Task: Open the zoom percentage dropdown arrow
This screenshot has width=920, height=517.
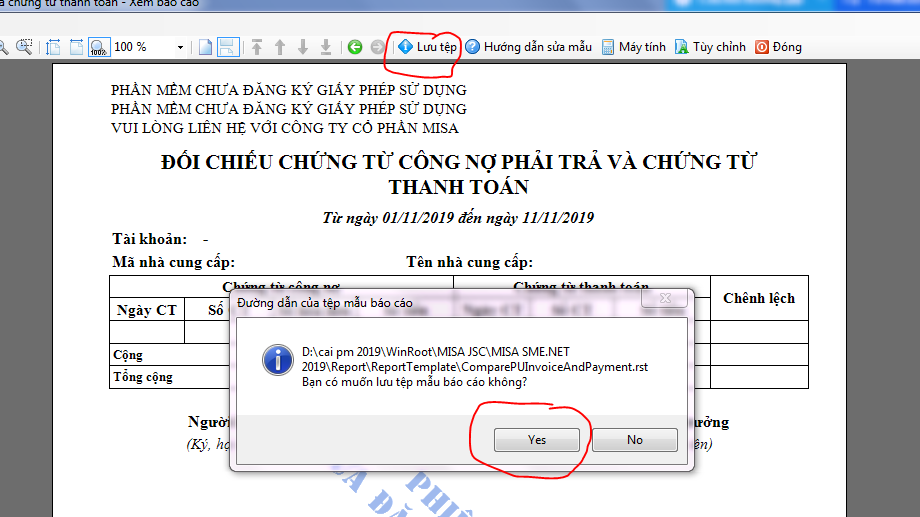Action: tap(180, 48)
